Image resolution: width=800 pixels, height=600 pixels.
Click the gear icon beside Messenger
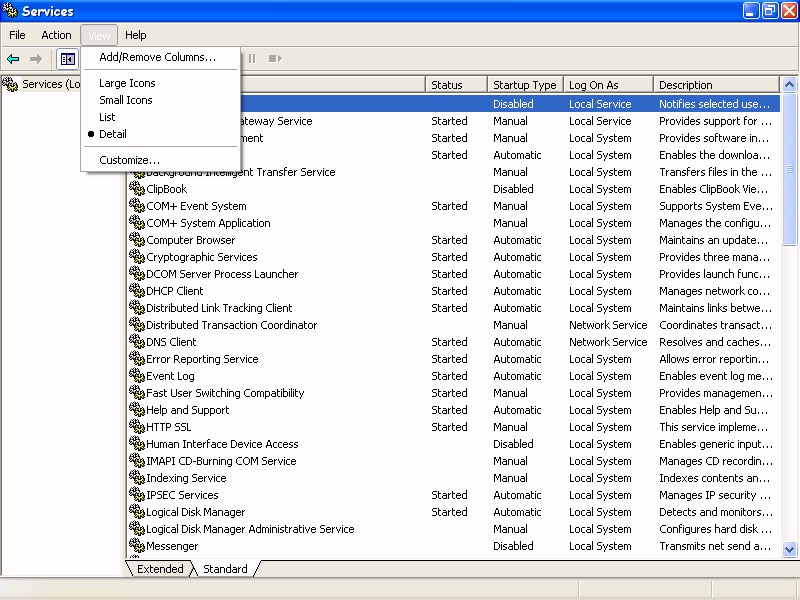click(137, 546)
